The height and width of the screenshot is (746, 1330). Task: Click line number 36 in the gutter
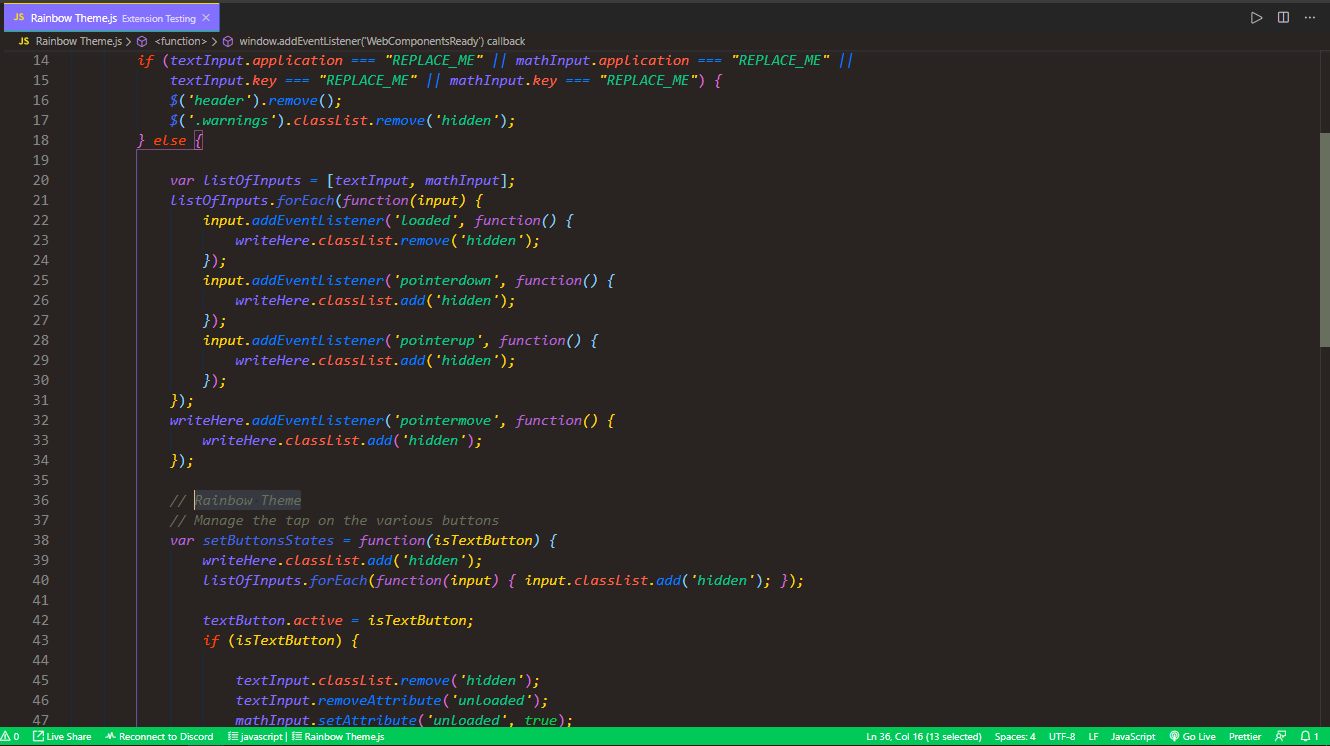[x=40, y=500]
